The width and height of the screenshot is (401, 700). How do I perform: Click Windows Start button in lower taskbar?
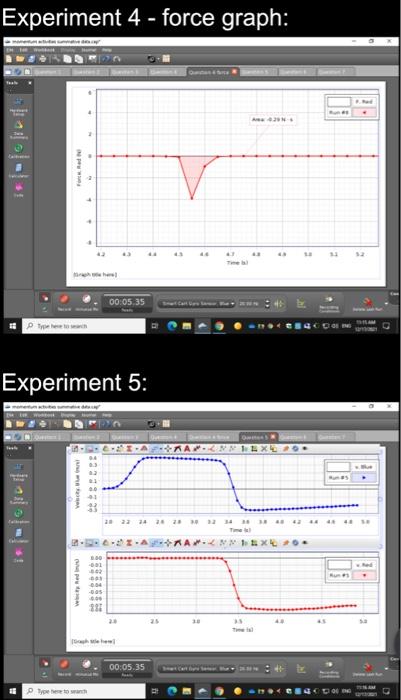[13, 691]
